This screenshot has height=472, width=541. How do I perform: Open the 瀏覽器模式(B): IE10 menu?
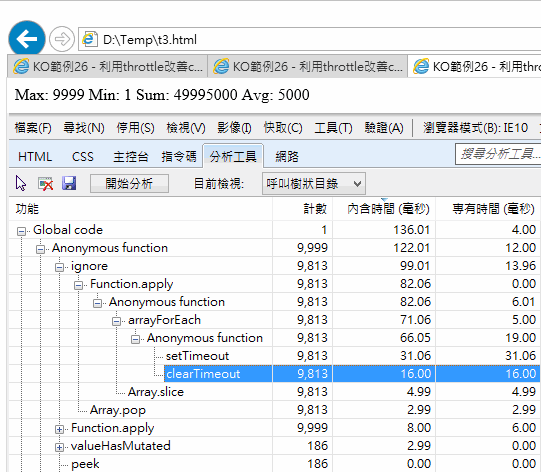coord(475,128)
